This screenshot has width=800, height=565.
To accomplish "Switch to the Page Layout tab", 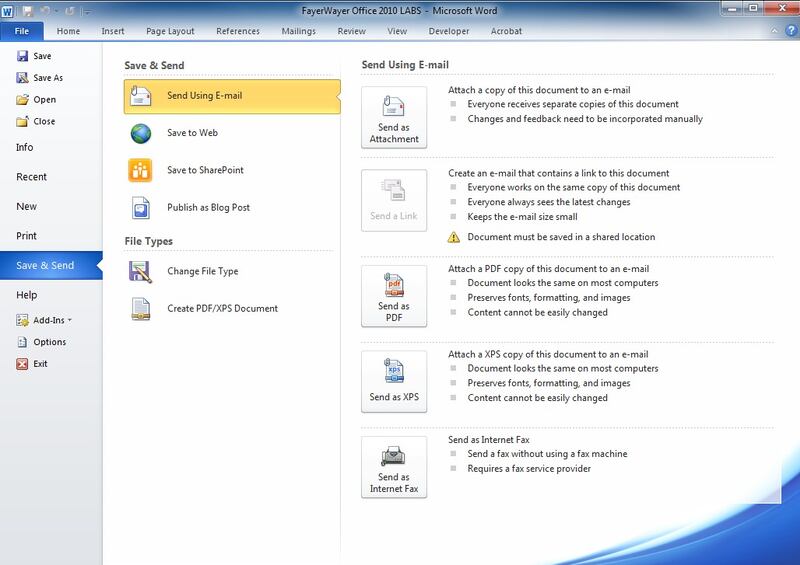I will tap(170, 31).
